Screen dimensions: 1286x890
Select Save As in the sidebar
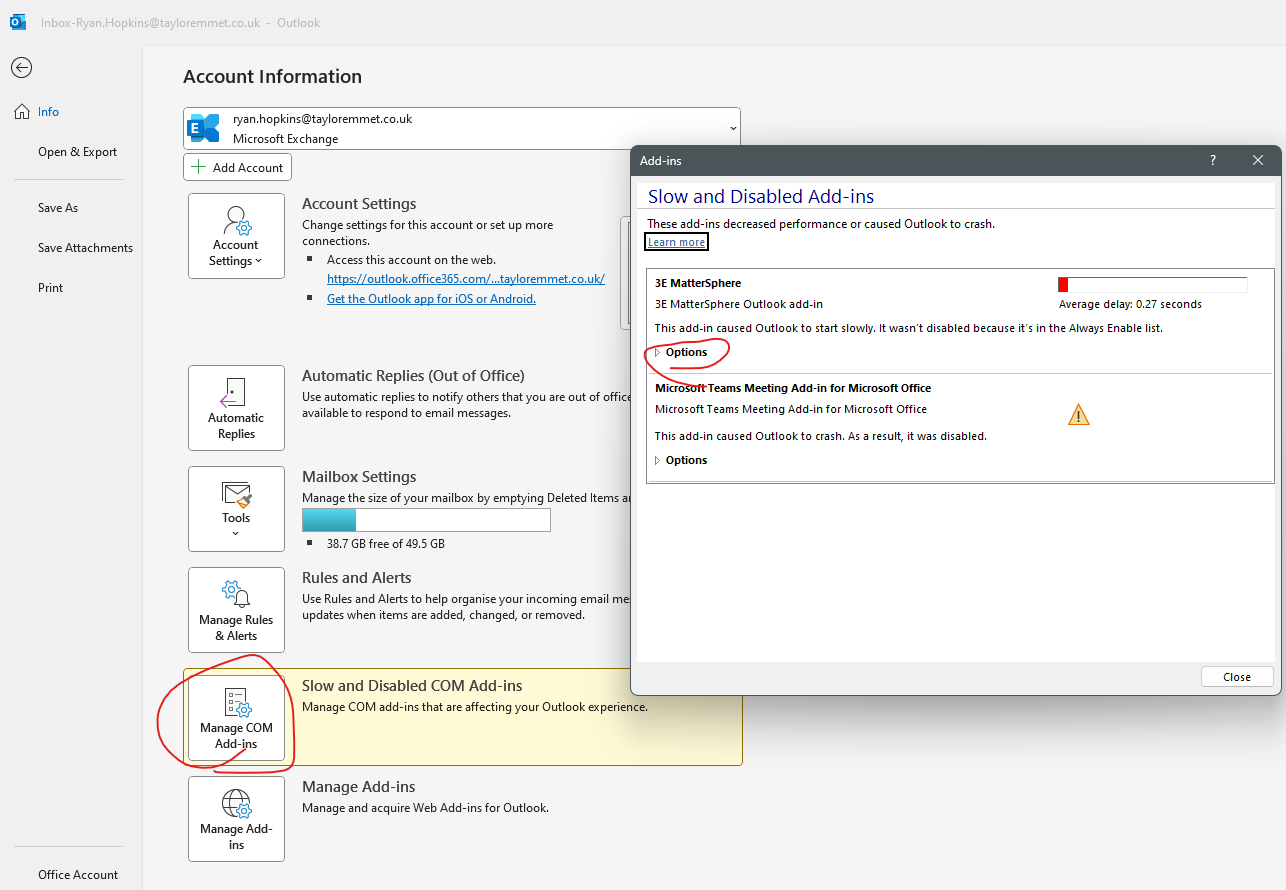click(58, 208)
